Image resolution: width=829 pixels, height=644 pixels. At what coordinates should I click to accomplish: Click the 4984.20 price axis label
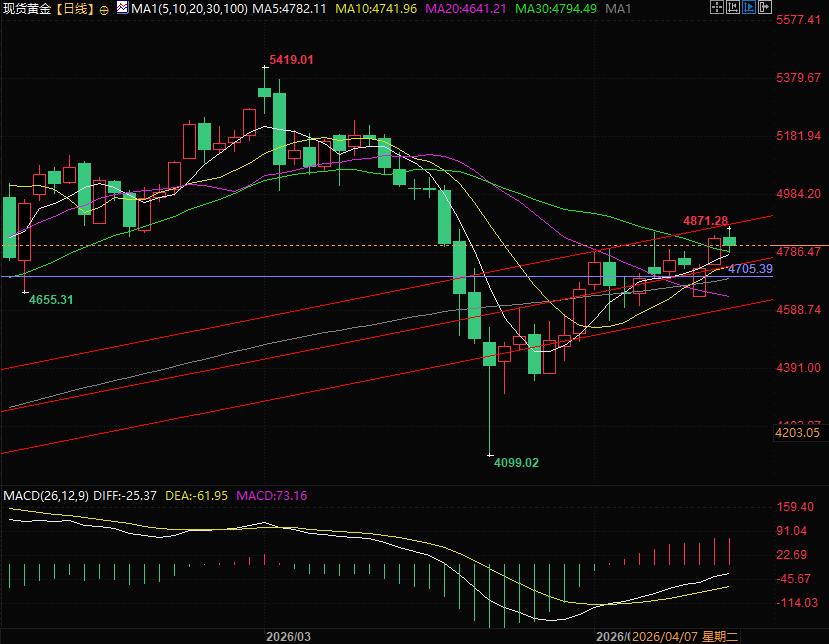pos(798,194)
